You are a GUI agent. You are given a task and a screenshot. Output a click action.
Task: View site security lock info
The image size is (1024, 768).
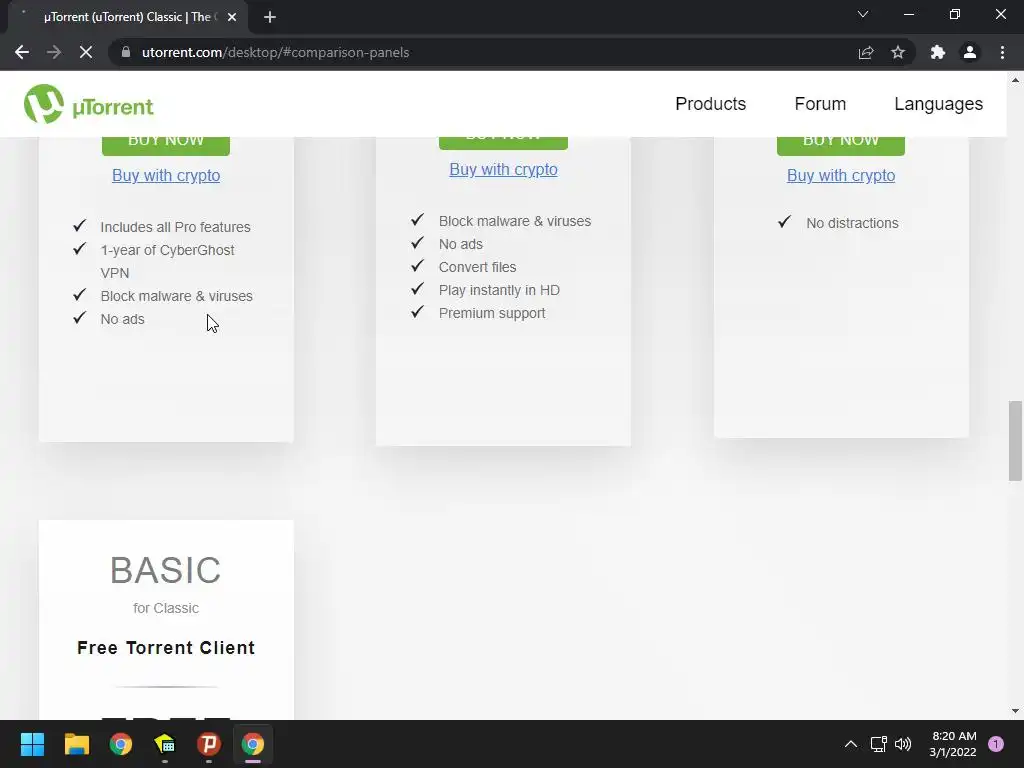[126, 52]
